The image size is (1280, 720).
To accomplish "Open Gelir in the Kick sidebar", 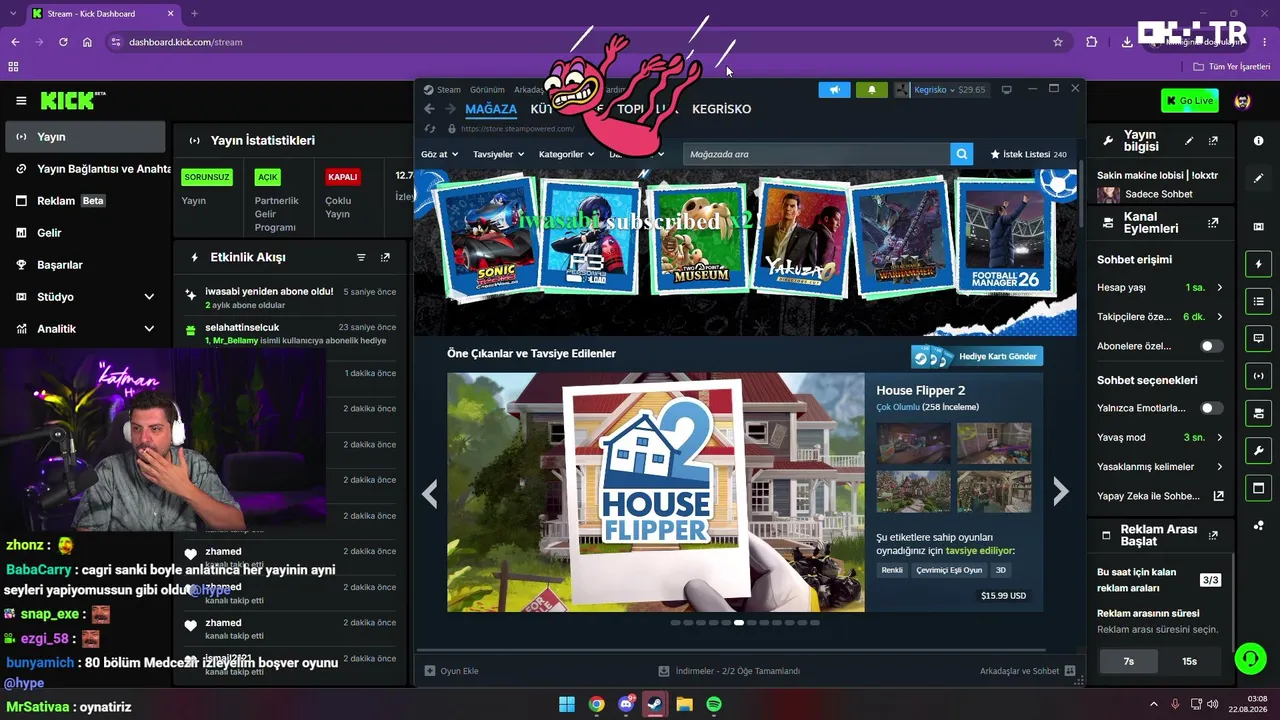I will tap(86, 233).
